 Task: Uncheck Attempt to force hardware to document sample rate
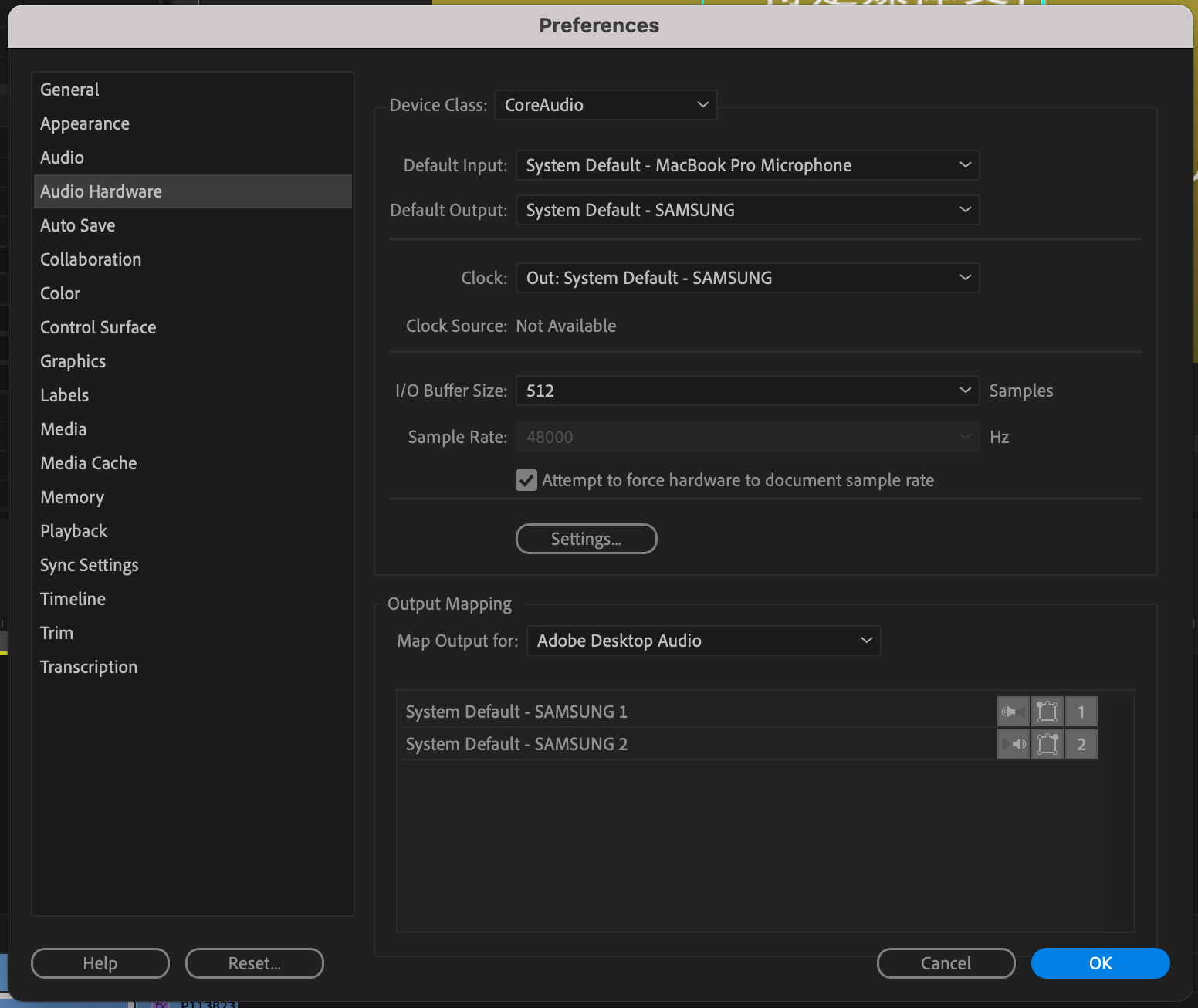(526, 479)
